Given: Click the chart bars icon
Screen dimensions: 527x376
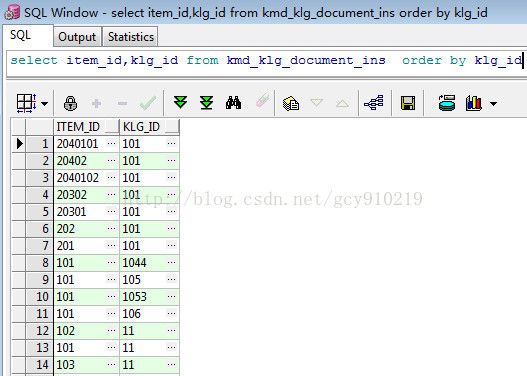Looking at the screenshot, I should click(x=474, y=103).
